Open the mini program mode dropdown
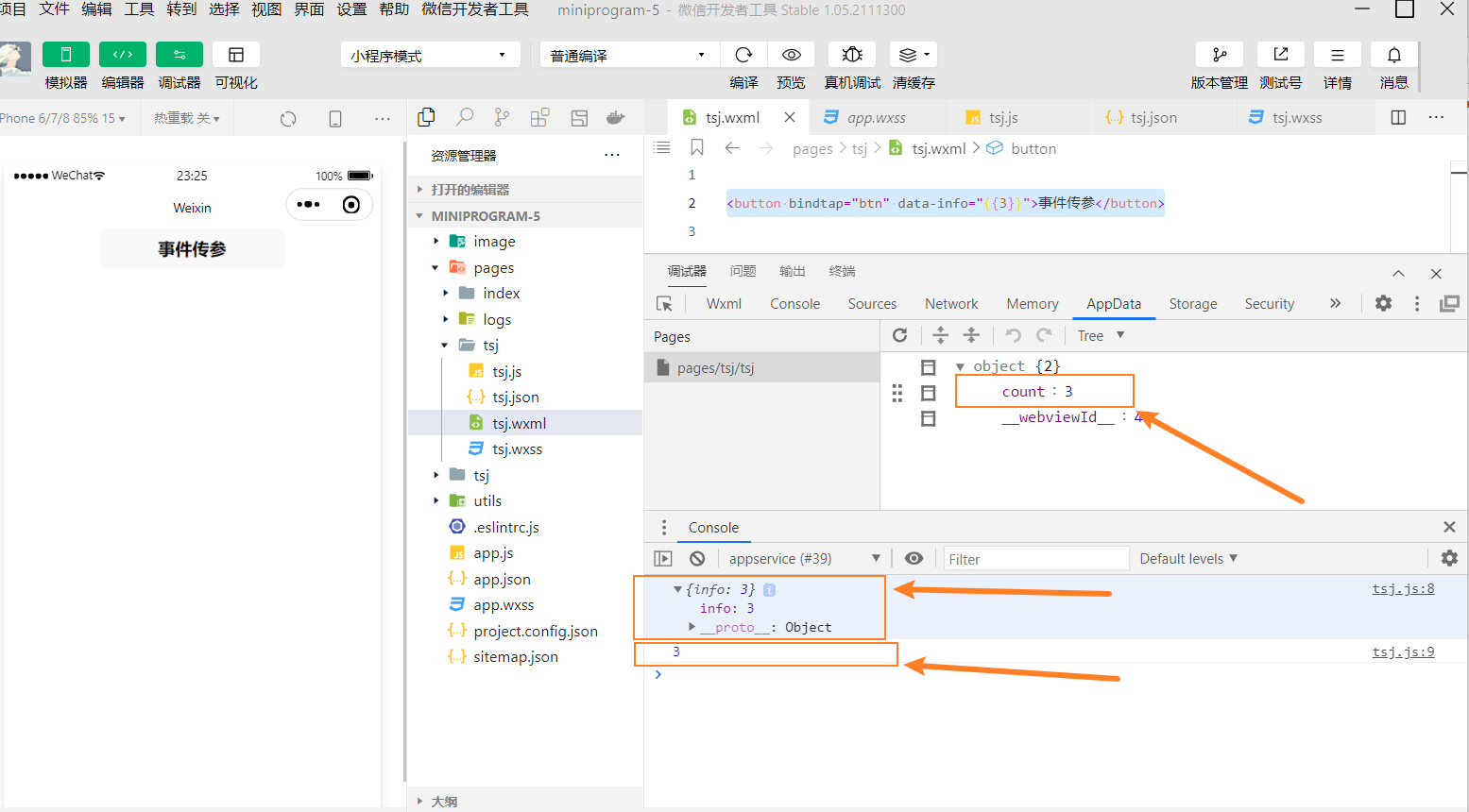The width and height of the screenshot is (1469, 812). [x=430, y=56]
